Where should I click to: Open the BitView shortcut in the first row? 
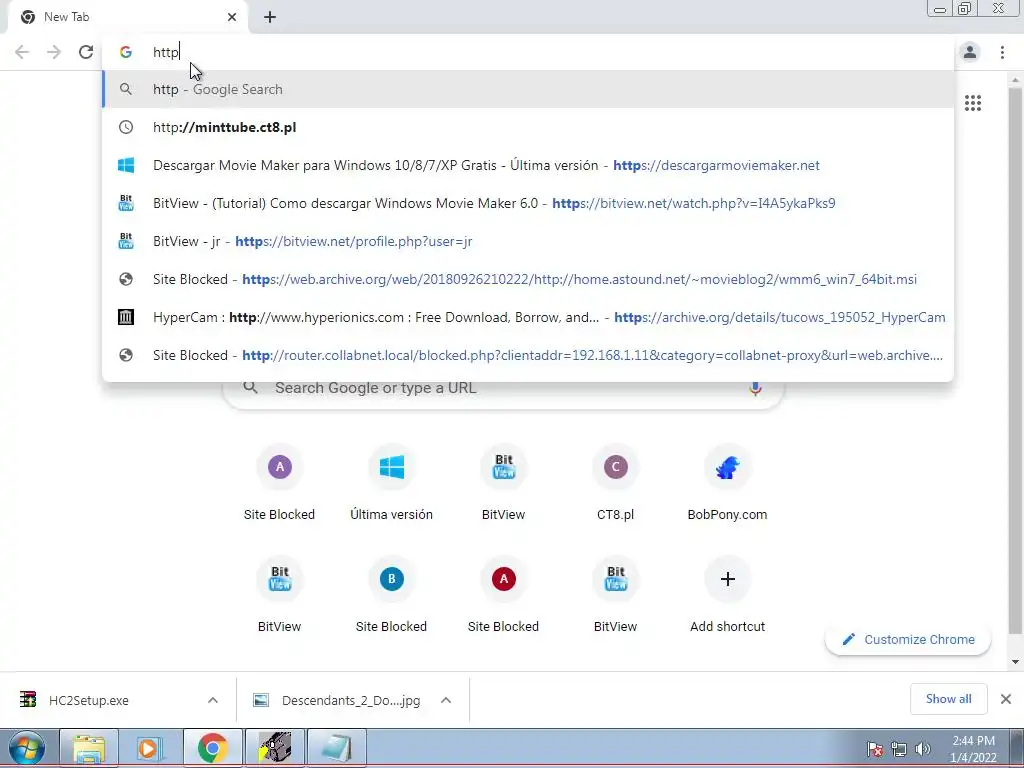504,482
